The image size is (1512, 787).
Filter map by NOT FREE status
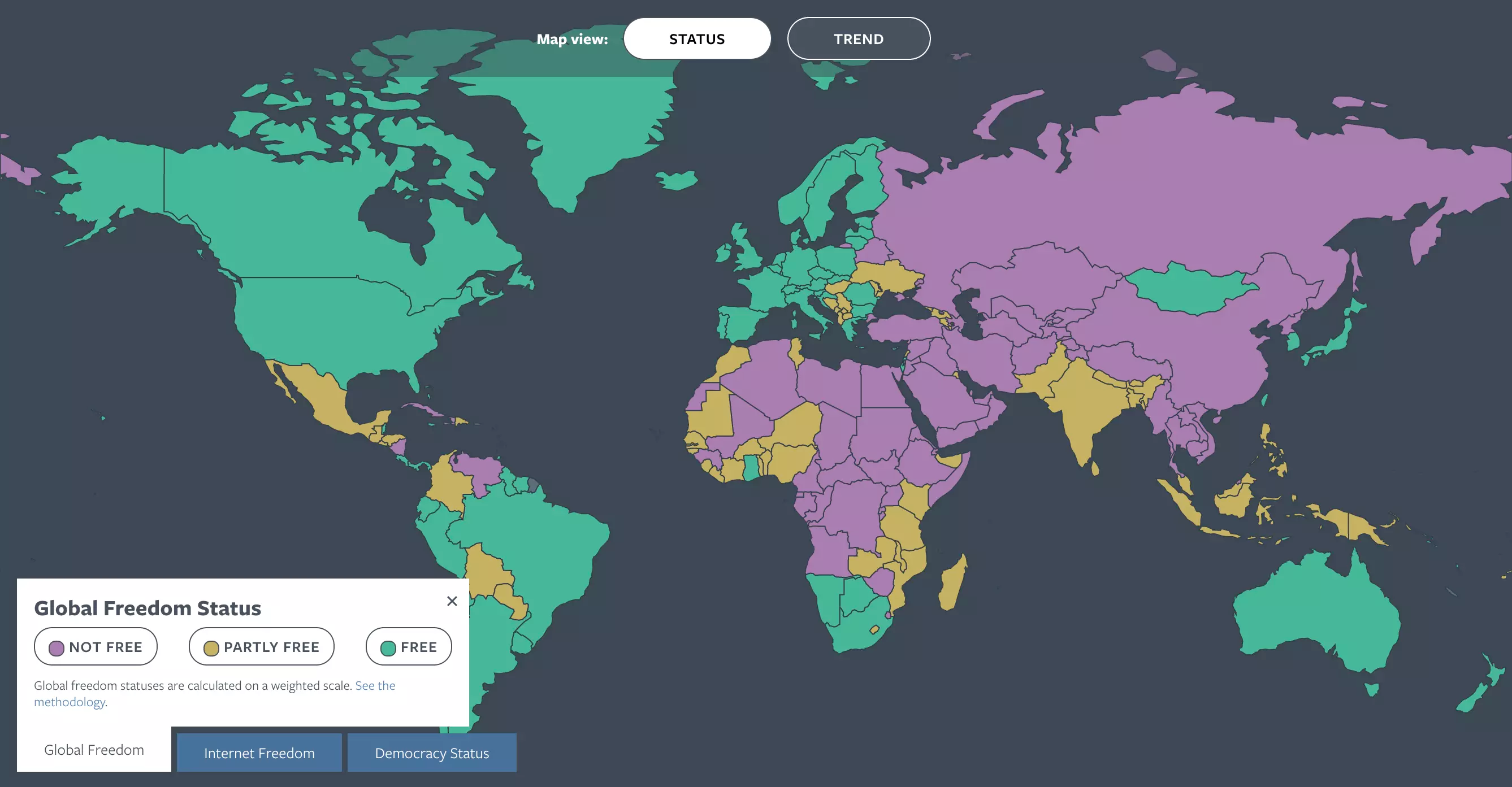[x=96, y=647]
